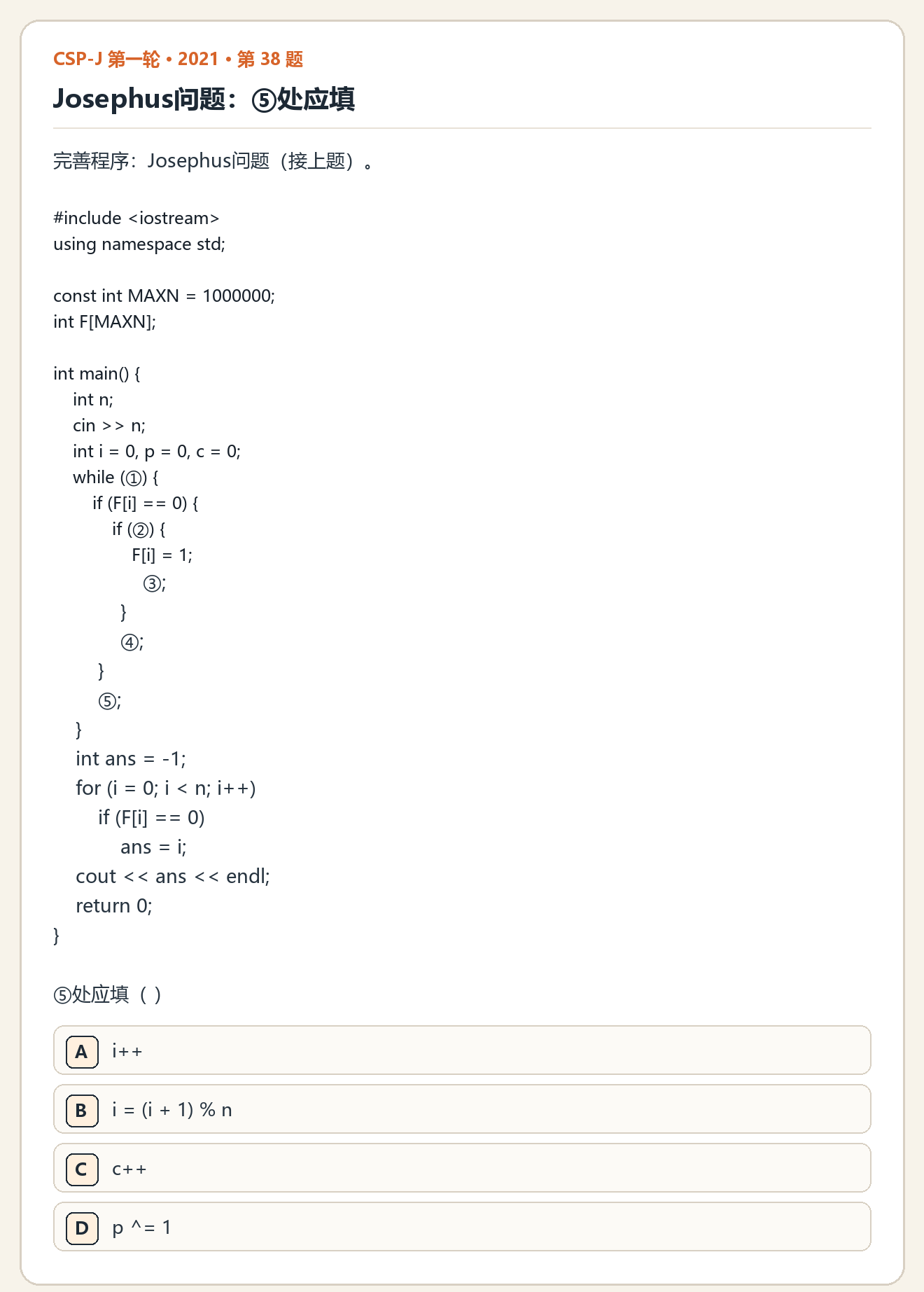Screen dimensions: 924x1292
Task: Click the blank ⑤ marker in the code
Action: coord(108,701)
